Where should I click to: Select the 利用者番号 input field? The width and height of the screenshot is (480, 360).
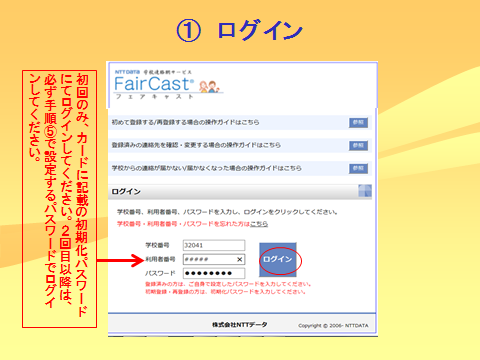pyautogui.click(x=214, y=259)
